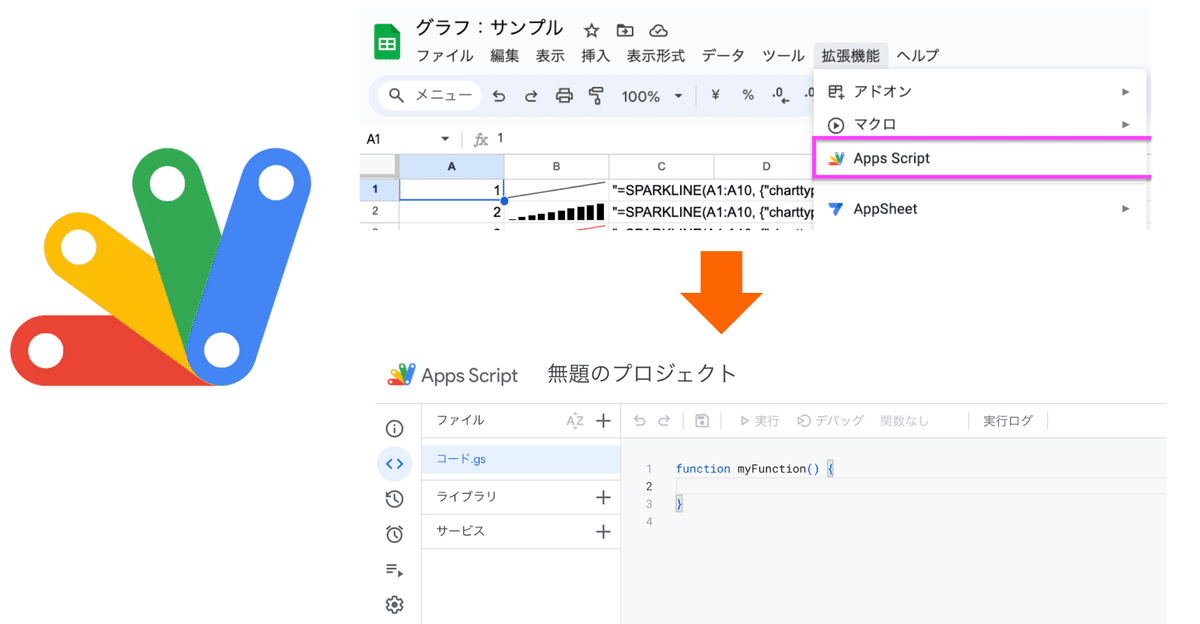The width and height of the screenshot is (1200, 624).
Task: Format selection as currency with ¥ icon
Action: pyautogui.click(x=714, y=95)
